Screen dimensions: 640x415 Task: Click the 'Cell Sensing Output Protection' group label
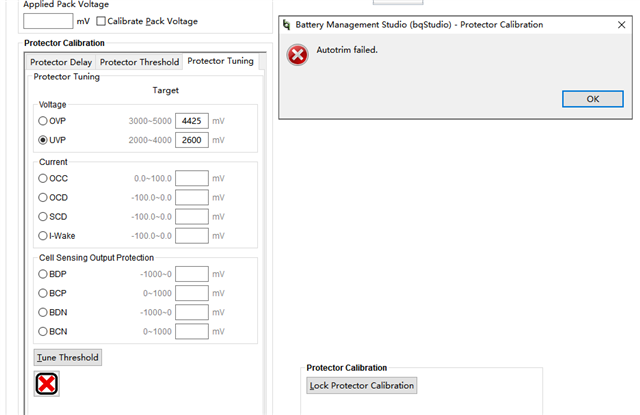pos(96,258)
